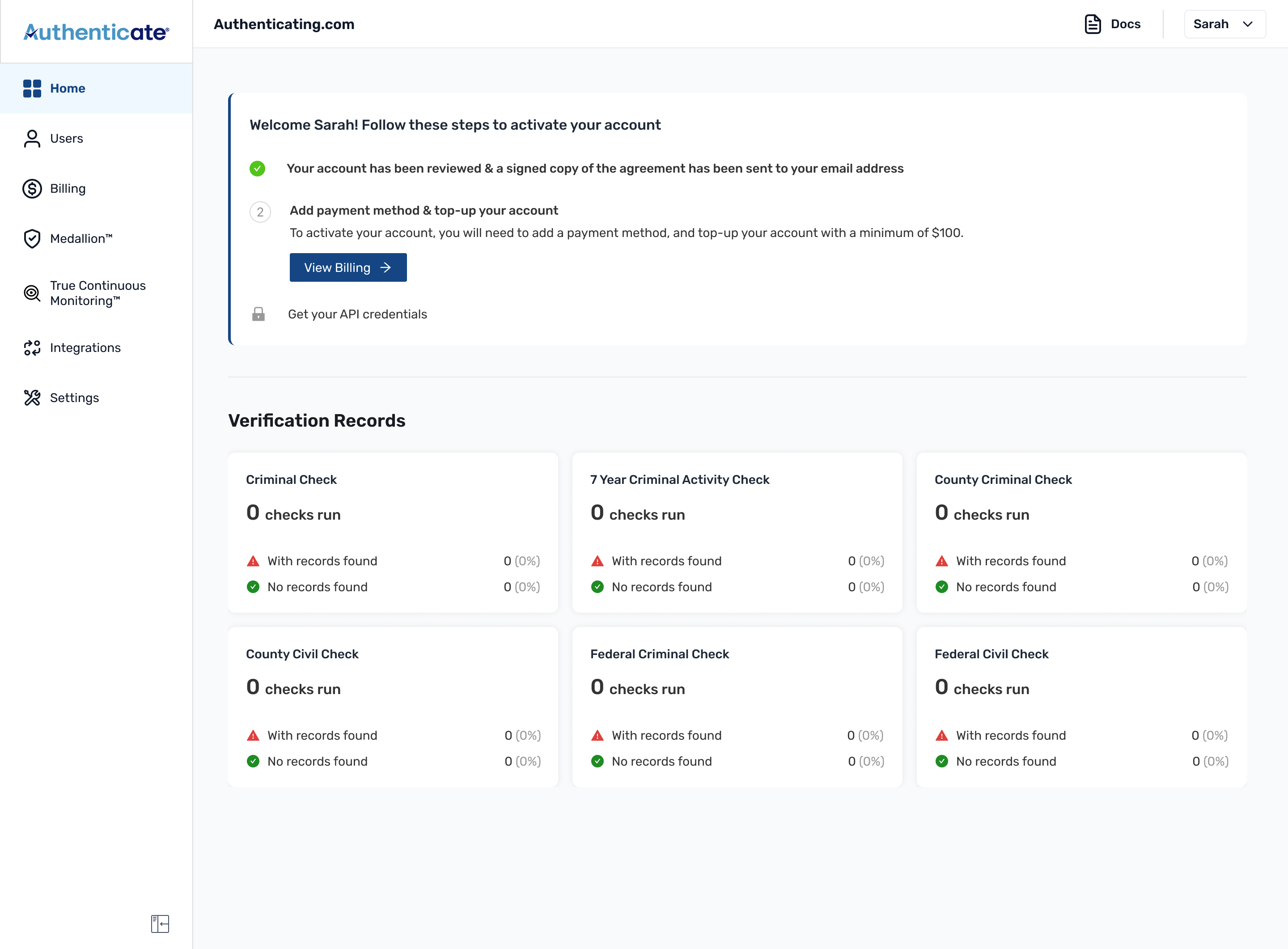Select the Criminal Check card title
The width and height of the screenshot is (1288, 949).
(x=291, y=480)
